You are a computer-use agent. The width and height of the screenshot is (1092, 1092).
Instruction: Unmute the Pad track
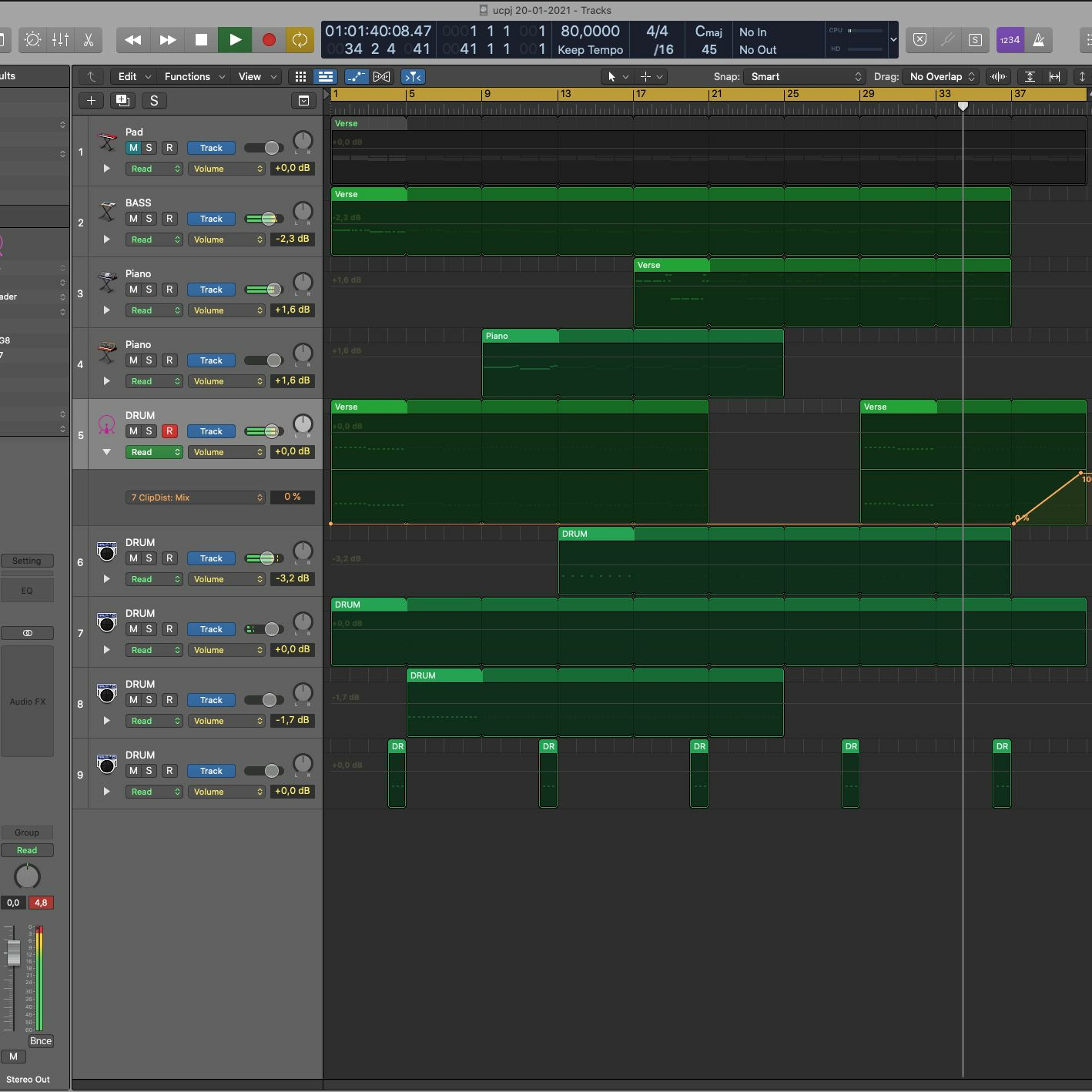[x=133, y=148]
